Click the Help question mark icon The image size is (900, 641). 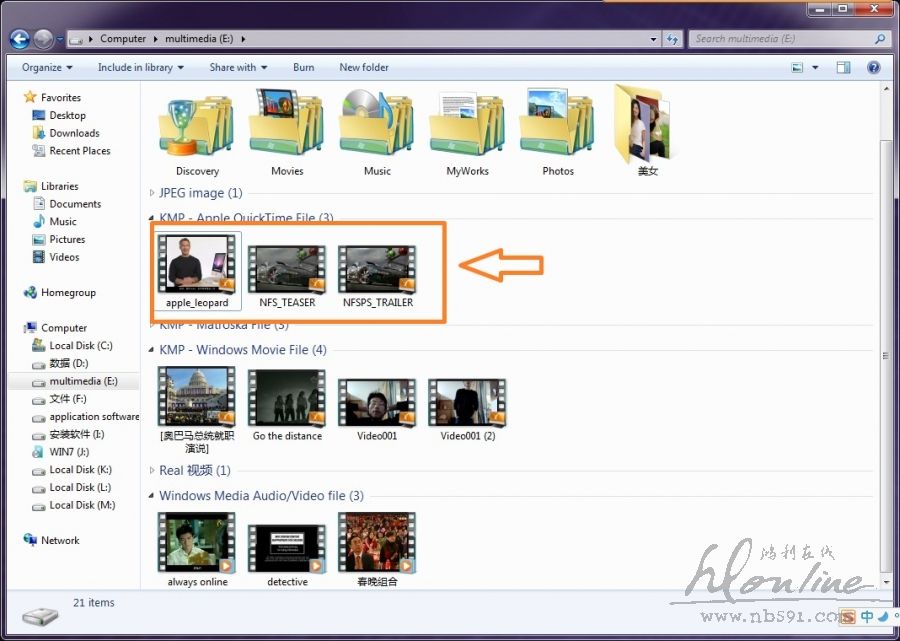(x=873, y=68)
